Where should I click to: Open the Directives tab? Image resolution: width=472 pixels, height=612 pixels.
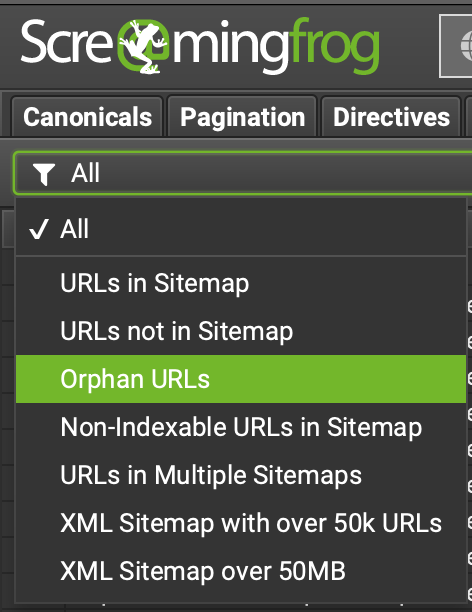click(x=391, y=117)
